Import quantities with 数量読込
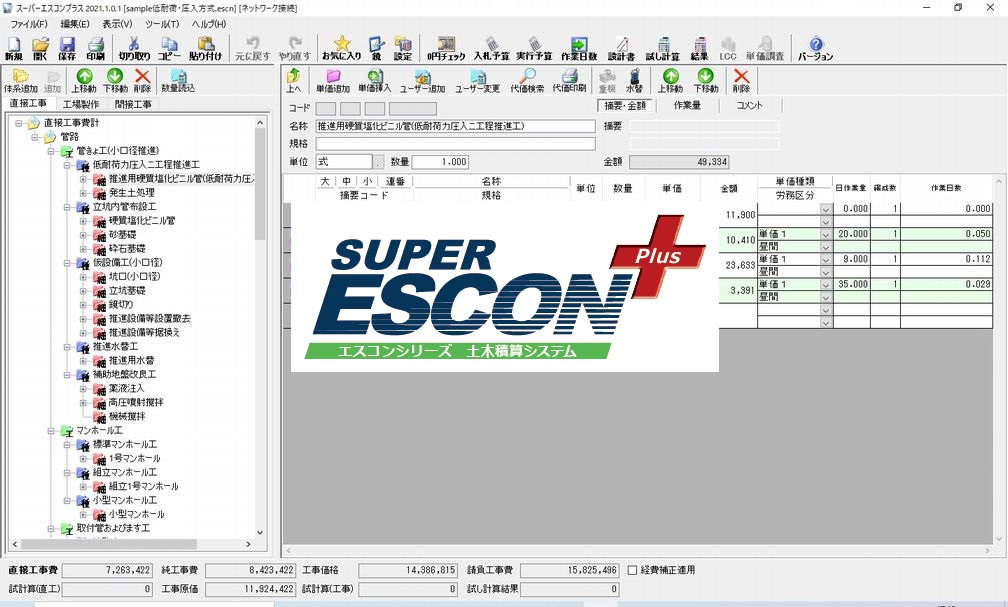 [177, 82]
